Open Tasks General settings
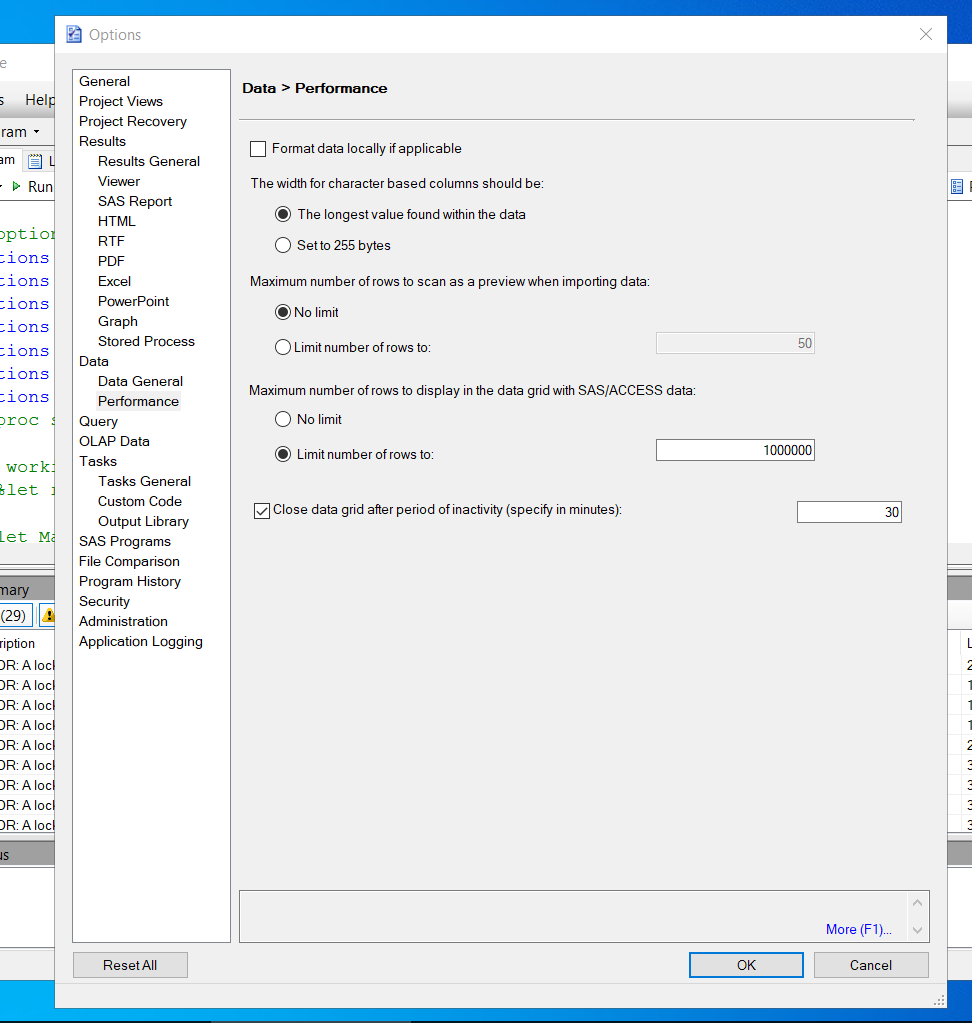Viewport: 972px width, 1023px height. coord(144,481)
